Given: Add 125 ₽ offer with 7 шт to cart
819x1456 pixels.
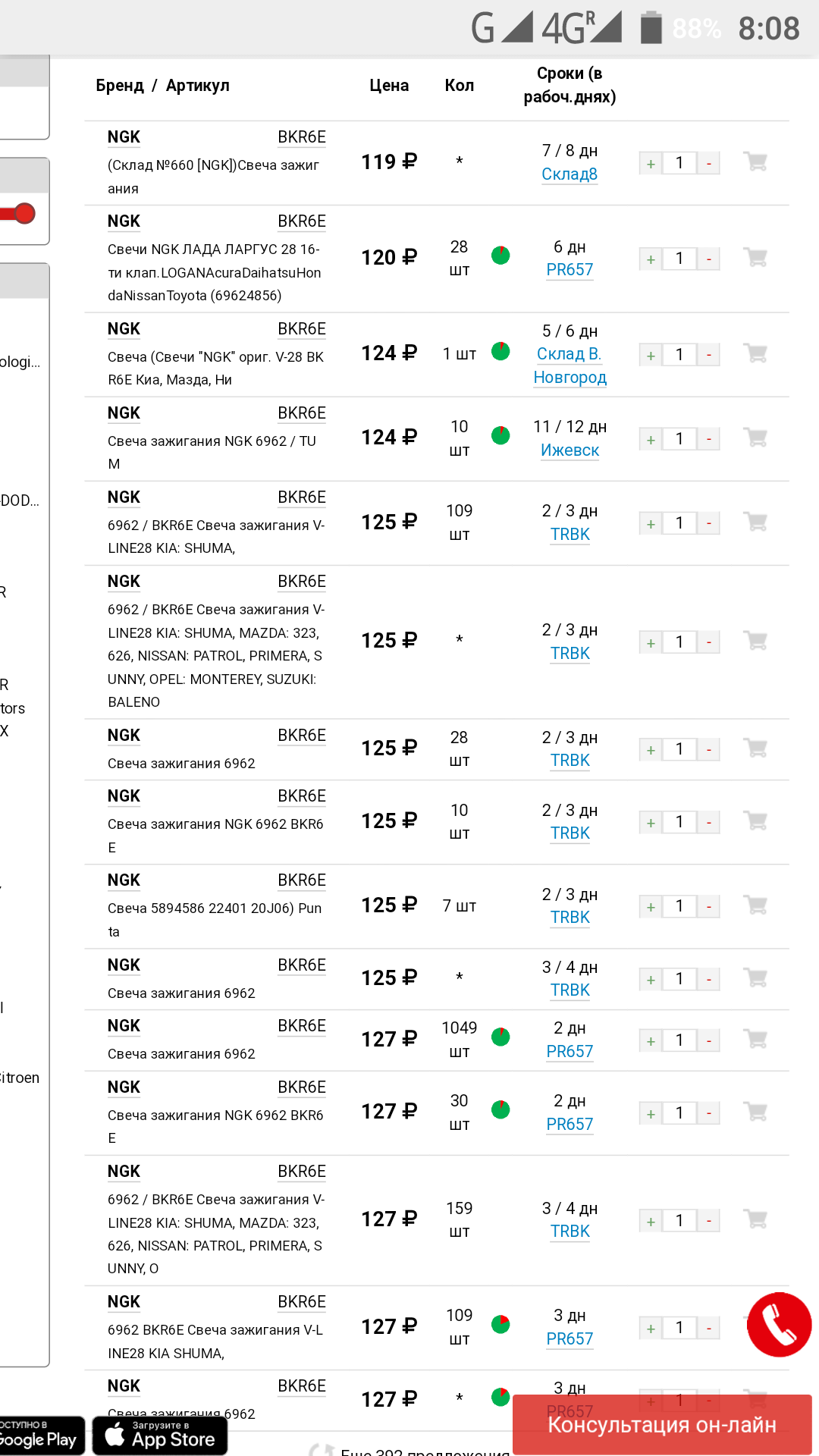Looking at the screenshot, I should click(755, 905).
